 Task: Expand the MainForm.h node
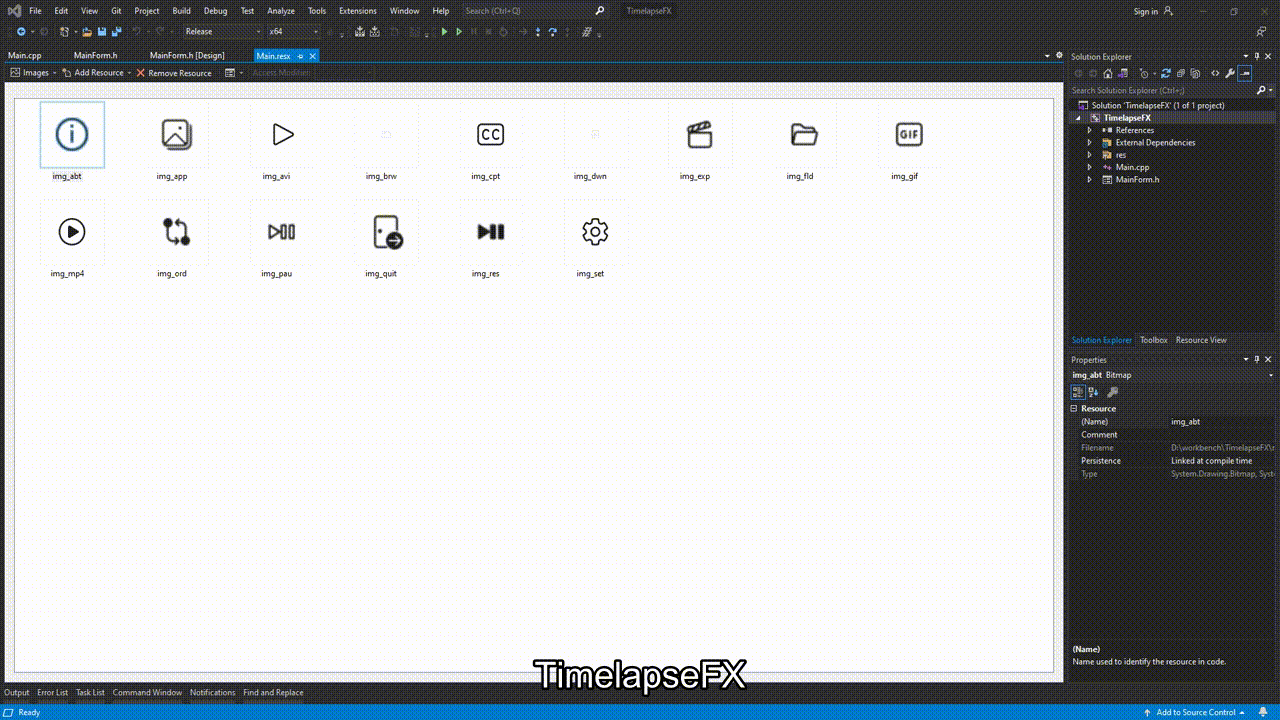point(1089,179)
